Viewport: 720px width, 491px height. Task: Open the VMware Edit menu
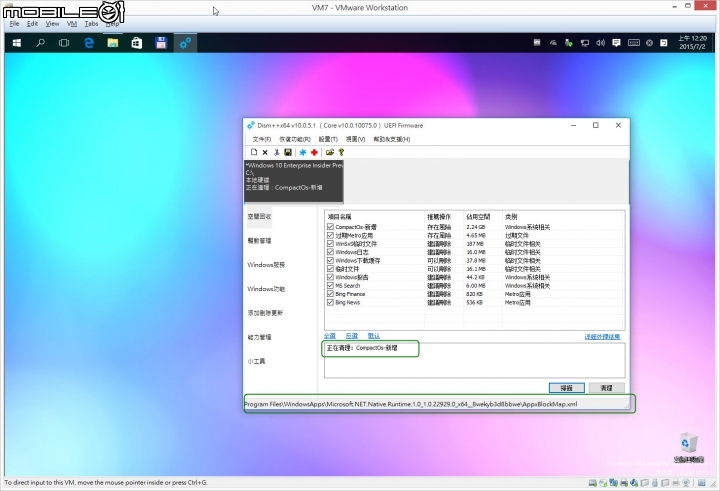tap(32, 24)
